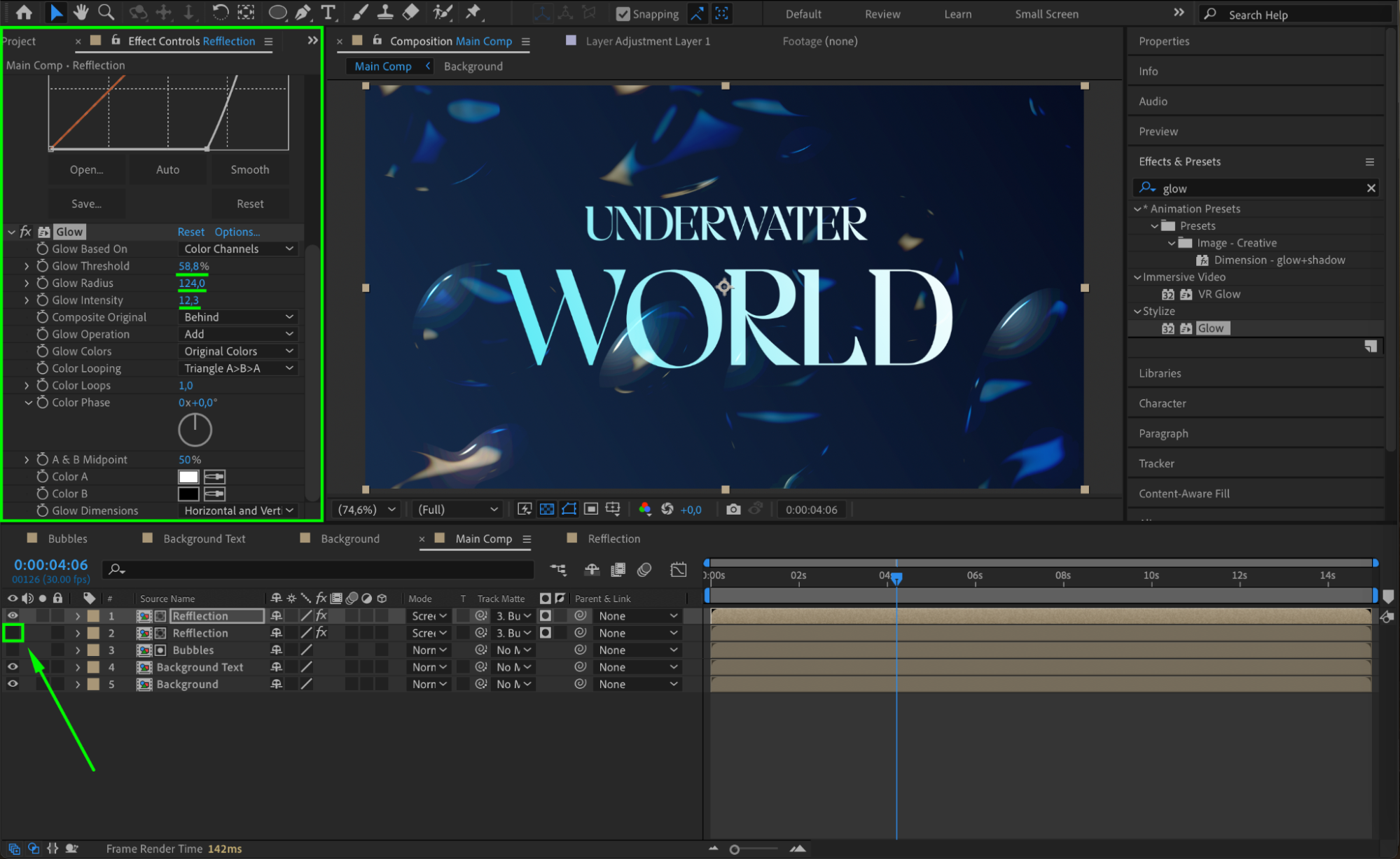Click Reset link for Glow effect
This screenshot has height=859, width=1400.
point(190,232)
